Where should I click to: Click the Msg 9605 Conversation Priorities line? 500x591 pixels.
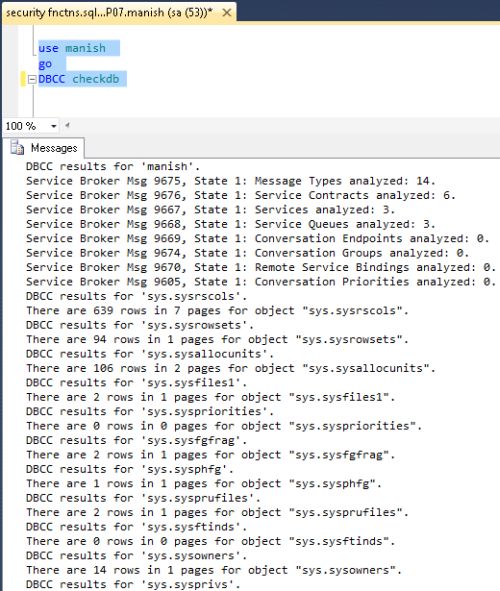(261, 282)
